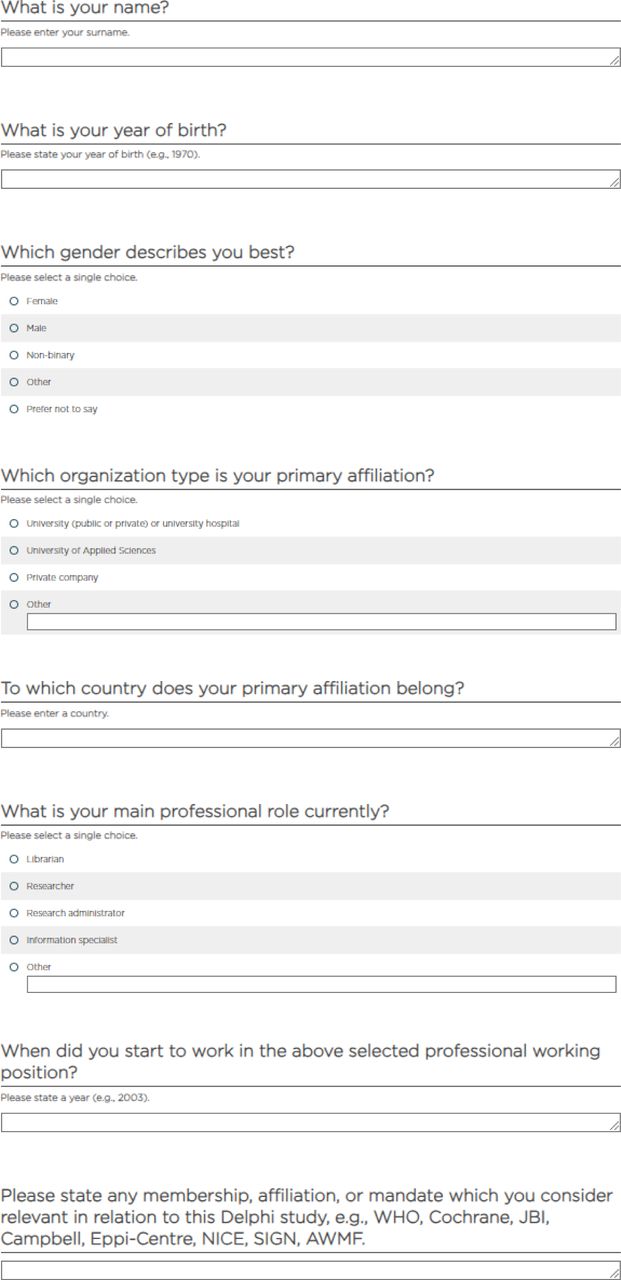Select Prefer not to say

point(14,409)
